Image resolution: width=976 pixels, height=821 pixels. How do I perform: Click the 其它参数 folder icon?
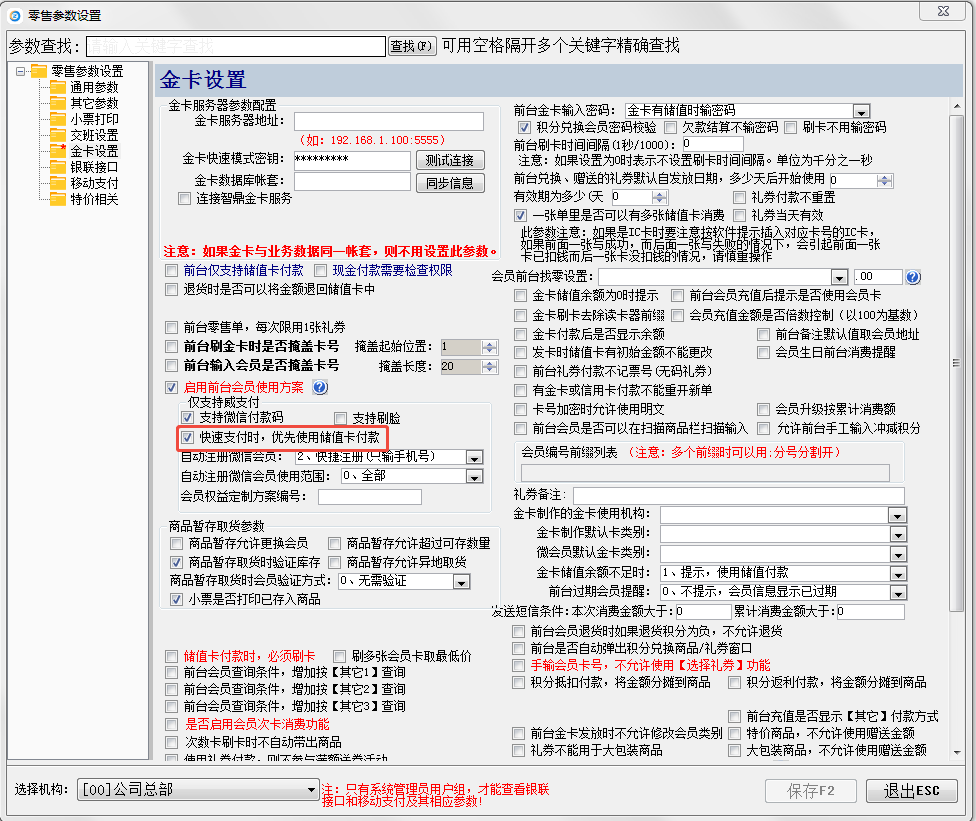pos(58,103)
